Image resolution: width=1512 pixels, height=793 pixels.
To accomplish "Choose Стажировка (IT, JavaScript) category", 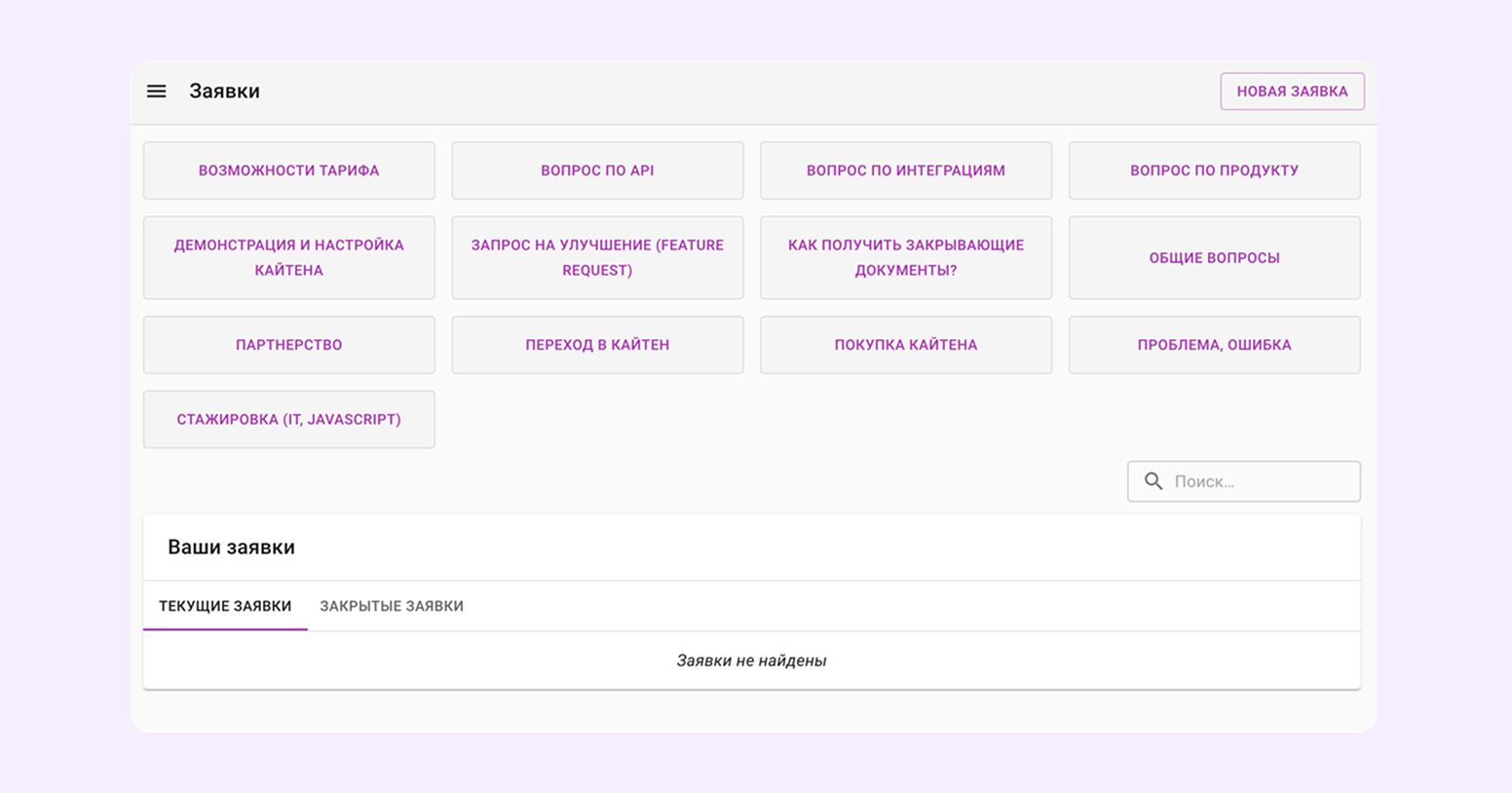I will pos(289,420).
